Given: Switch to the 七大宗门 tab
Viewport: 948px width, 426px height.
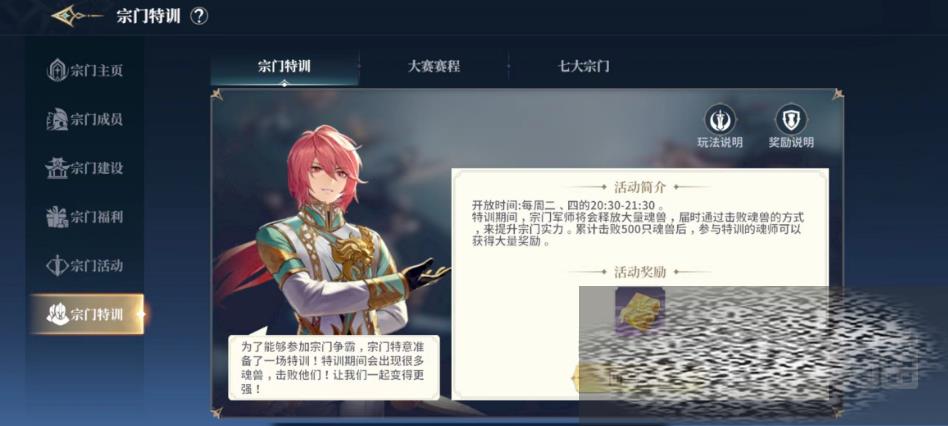Looking at the screenshot, I should pos(583,66).
